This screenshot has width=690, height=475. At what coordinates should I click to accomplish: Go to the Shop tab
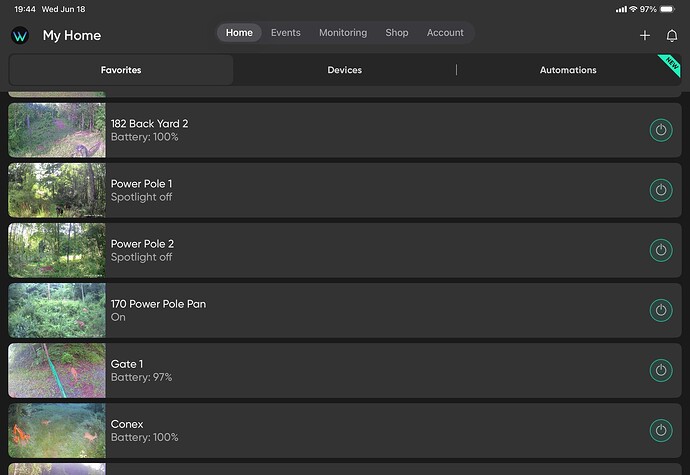click(x=396, y=33)
